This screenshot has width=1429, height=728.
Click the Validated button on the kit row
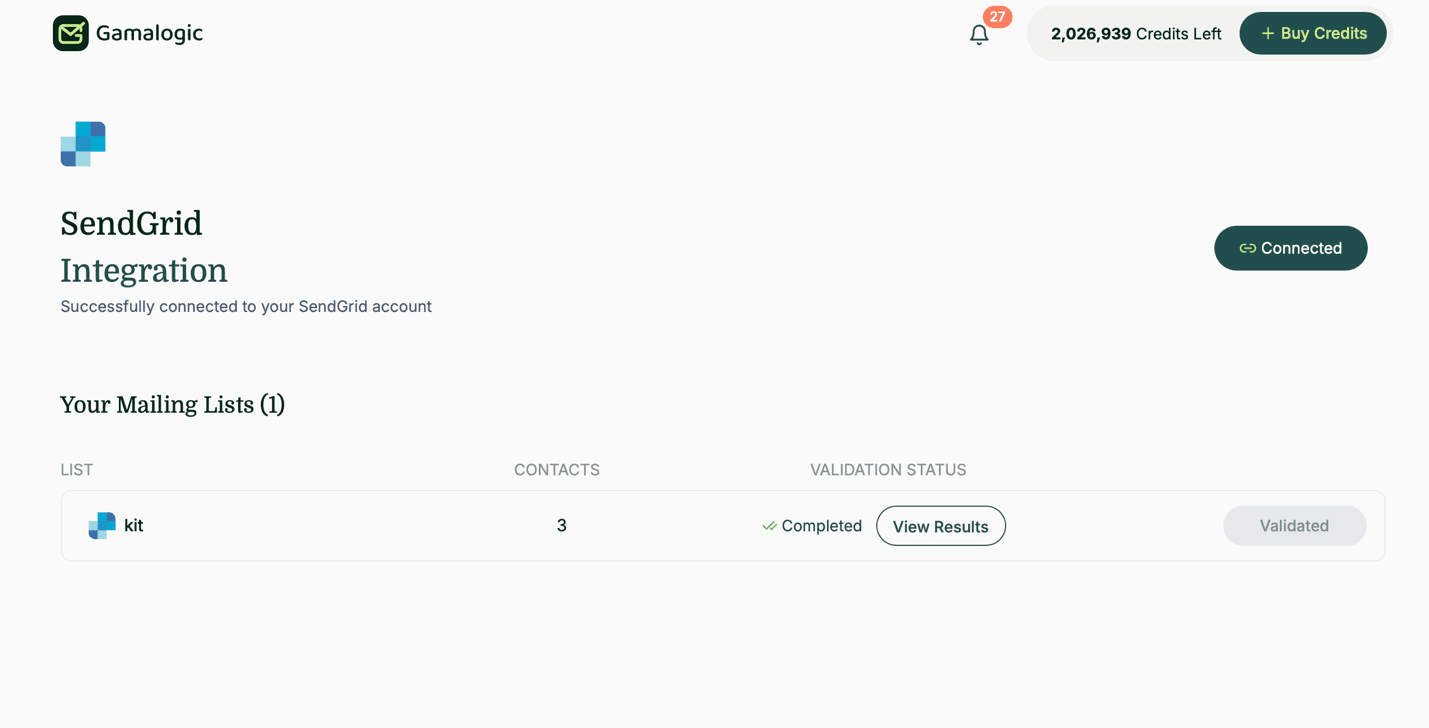(1294, 525)
